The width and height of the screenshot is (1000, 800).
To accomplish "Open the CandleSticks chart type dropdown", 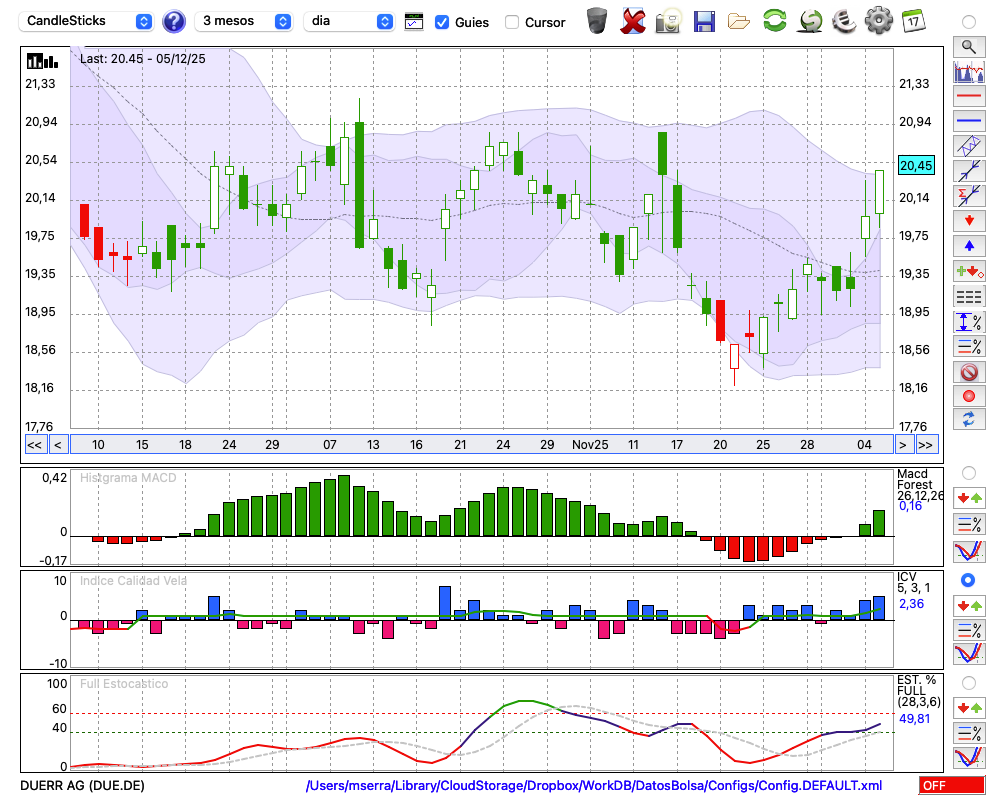I will [88, 21].
